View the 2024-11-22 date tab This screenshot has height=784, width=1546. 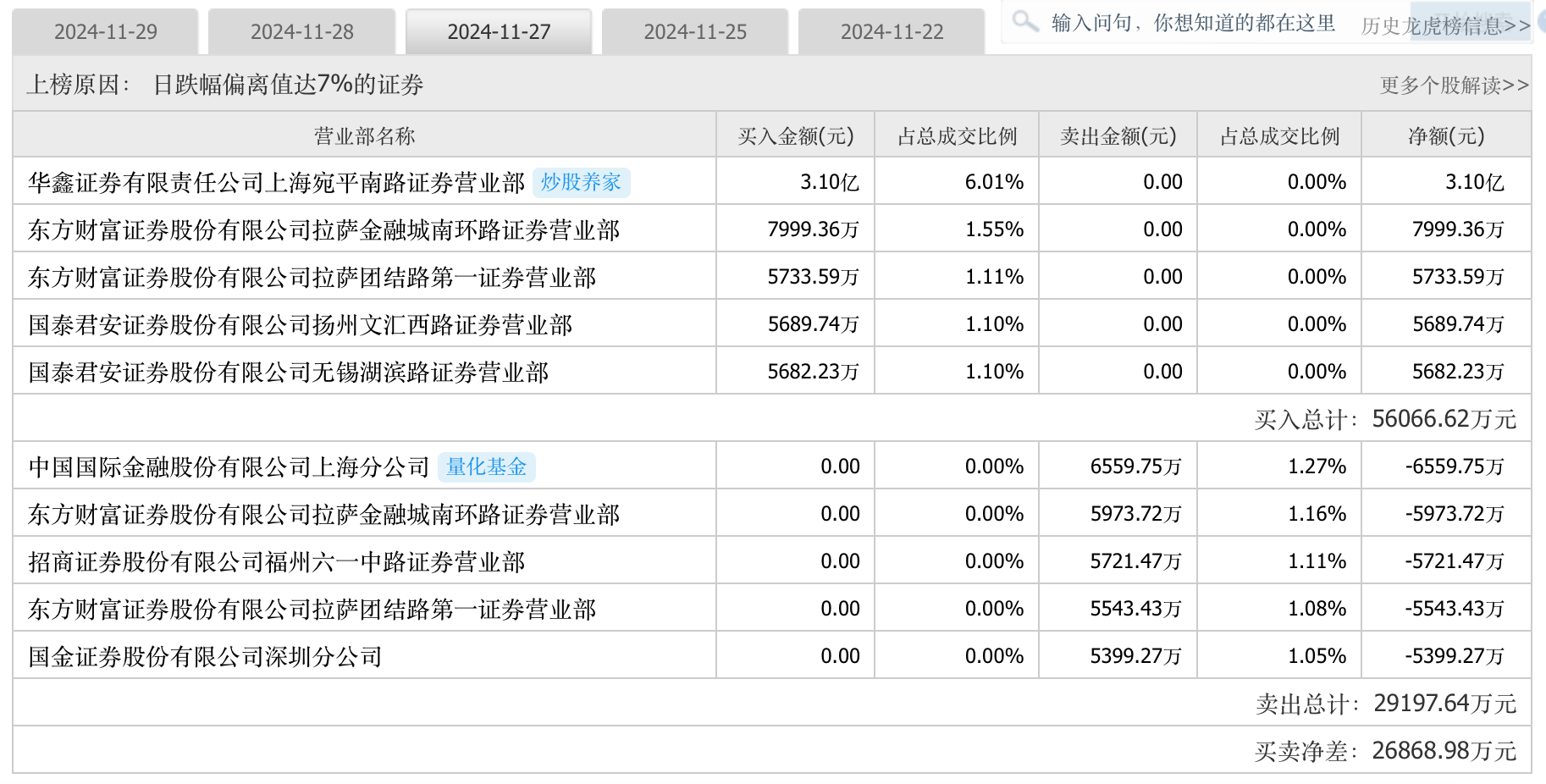point(892,32)
